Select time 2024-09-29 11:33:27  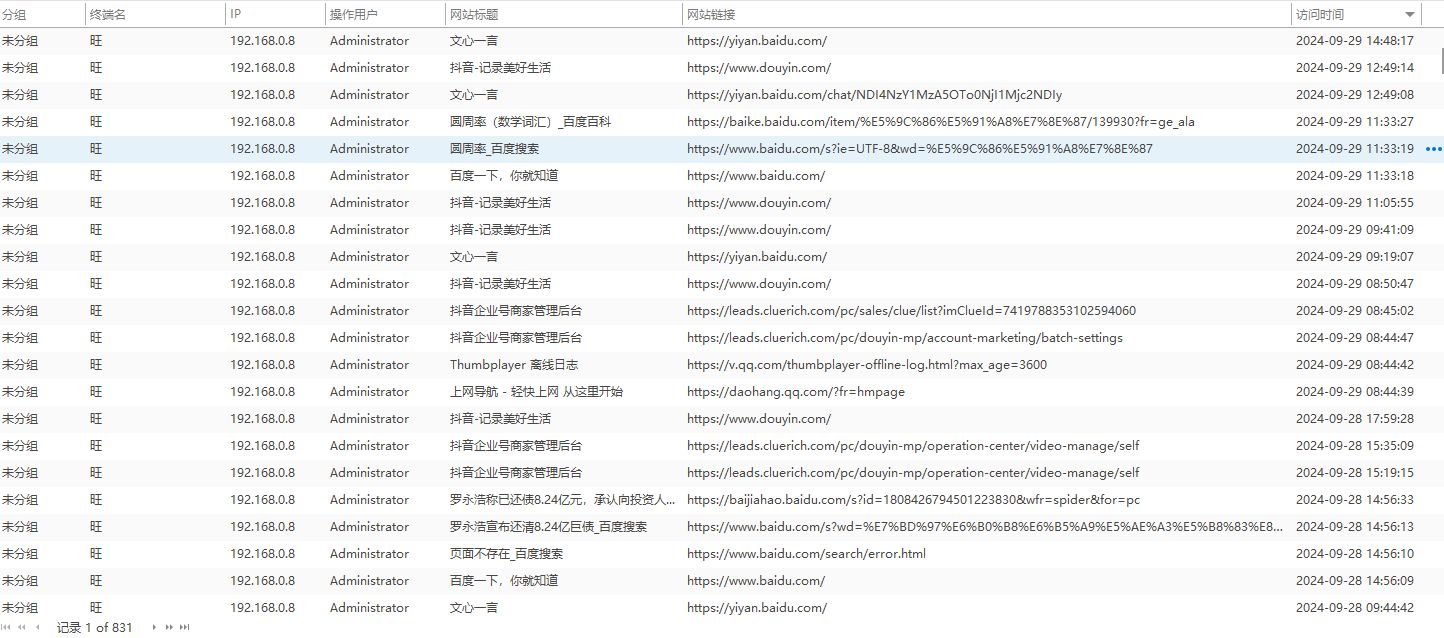(1355, 122)
